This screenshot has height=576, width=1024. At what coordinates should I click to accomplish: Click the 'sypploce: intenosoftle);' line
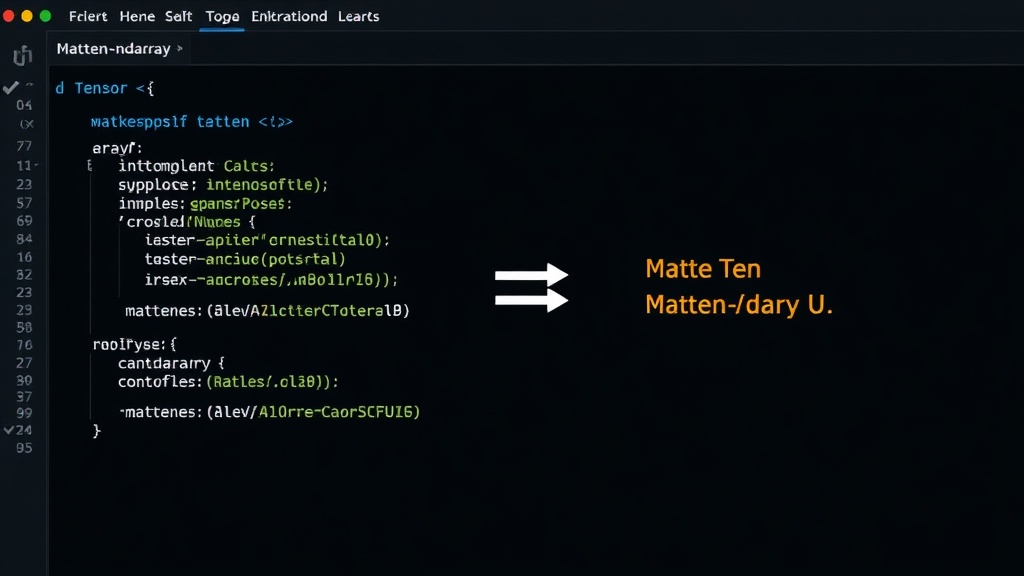[223, 185]
